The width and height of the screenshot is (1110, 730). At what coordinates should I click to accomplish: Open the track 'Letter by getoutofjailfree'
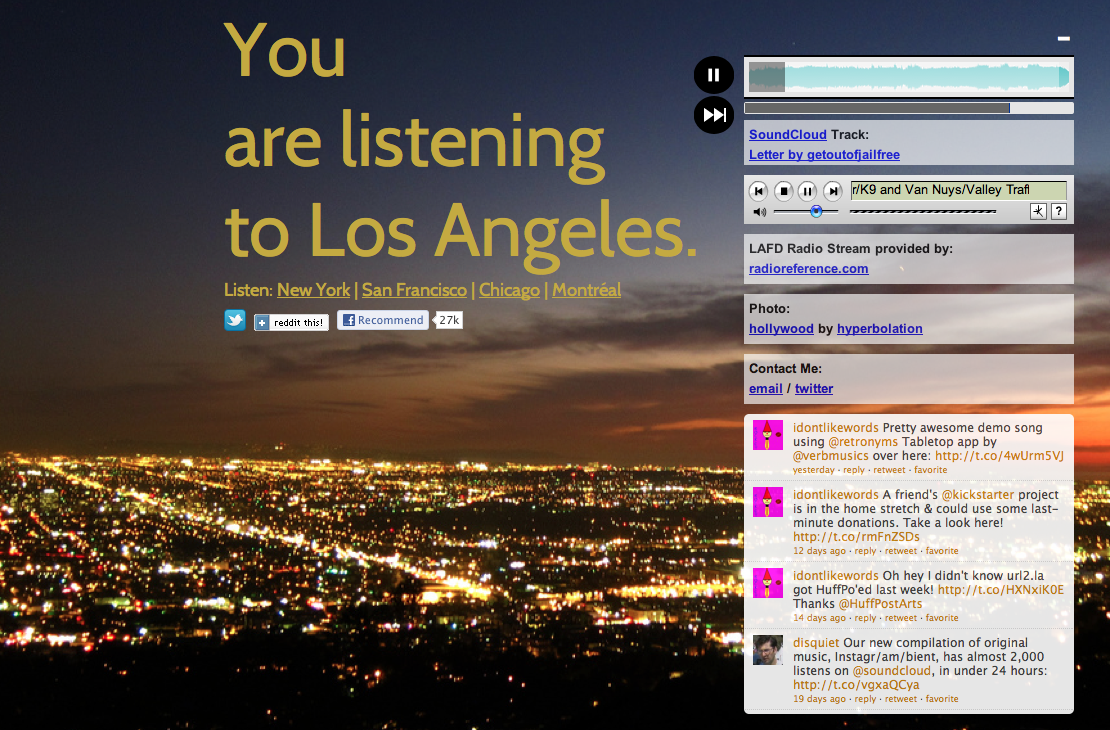[824, 154]
